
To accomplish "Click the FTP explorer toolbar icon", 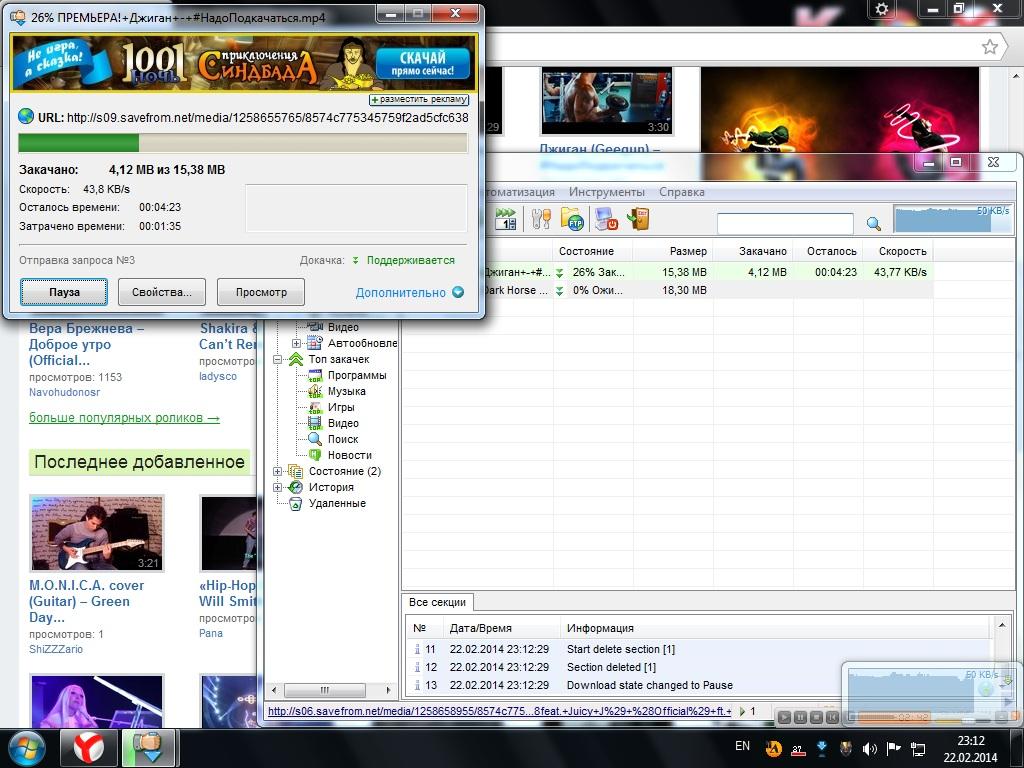I will click(572, 219).
